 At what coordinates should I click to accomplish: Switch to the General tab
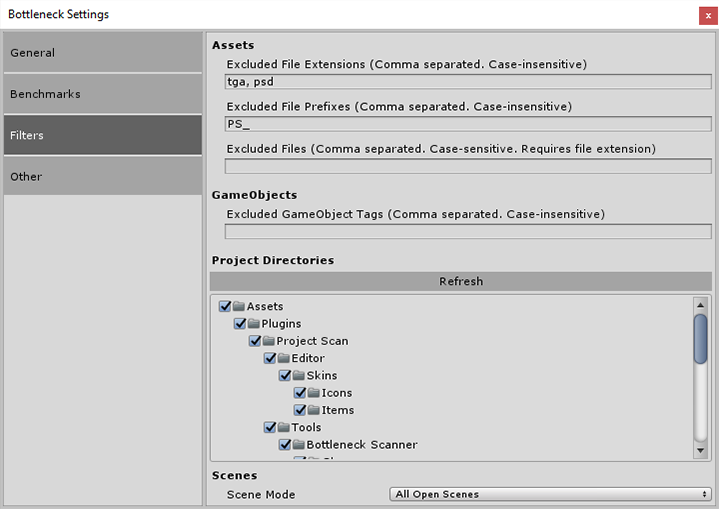(x=103, y=52)
